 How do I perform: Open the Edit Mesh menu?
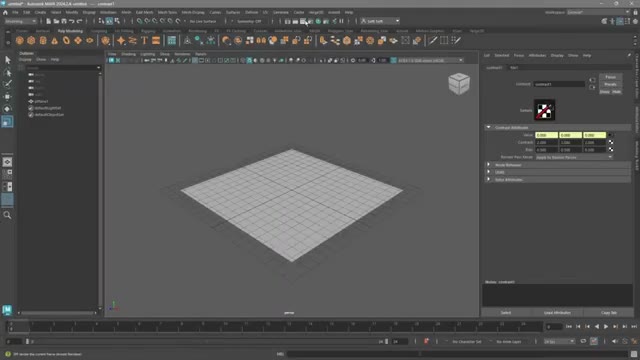click(144, 12)
